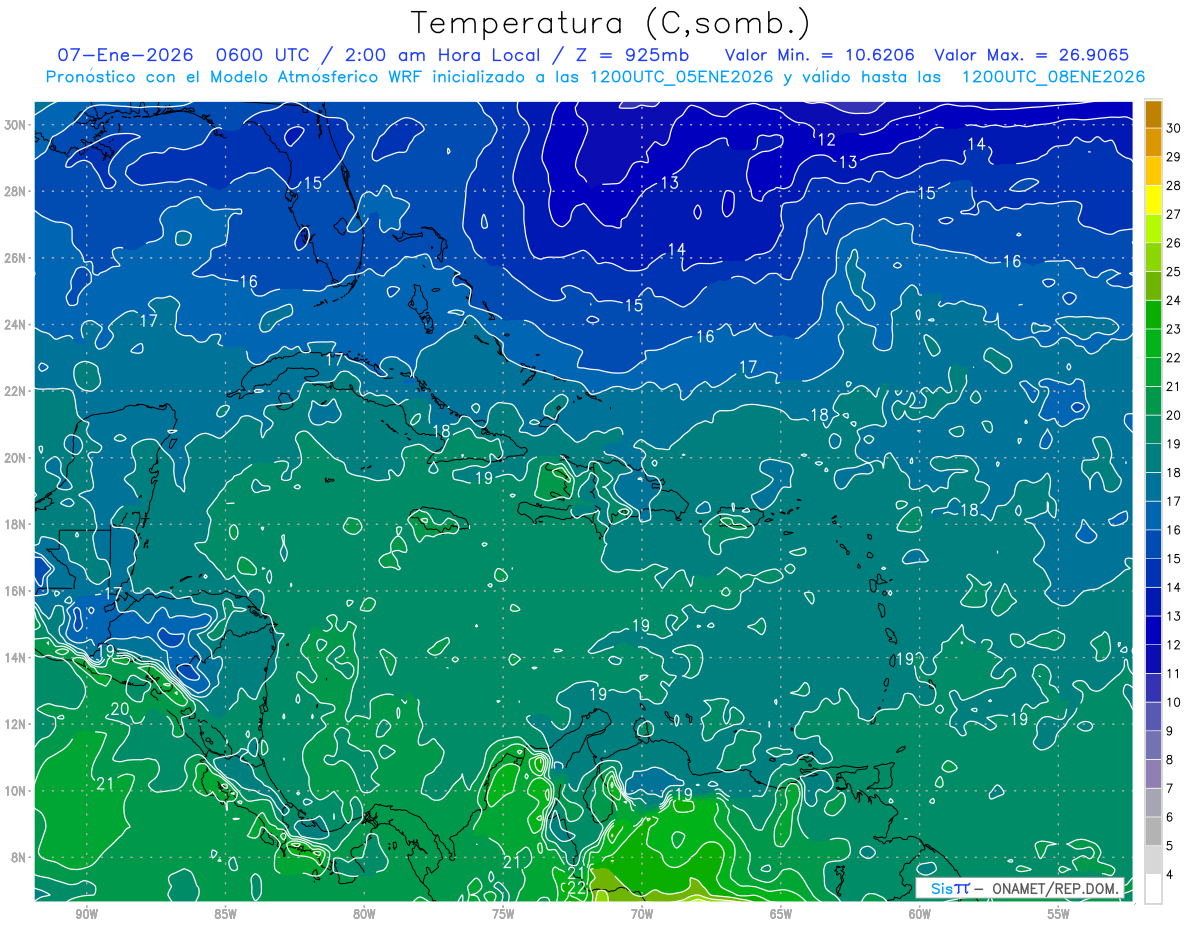Click the "16N" latitude axis label
This screenshot has height=927, width=1200.
(15, 591)
